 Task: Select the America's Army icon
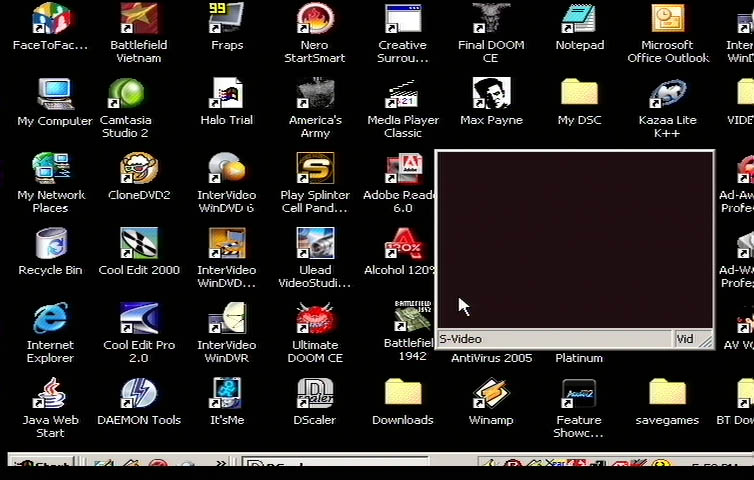coord(315,94)
